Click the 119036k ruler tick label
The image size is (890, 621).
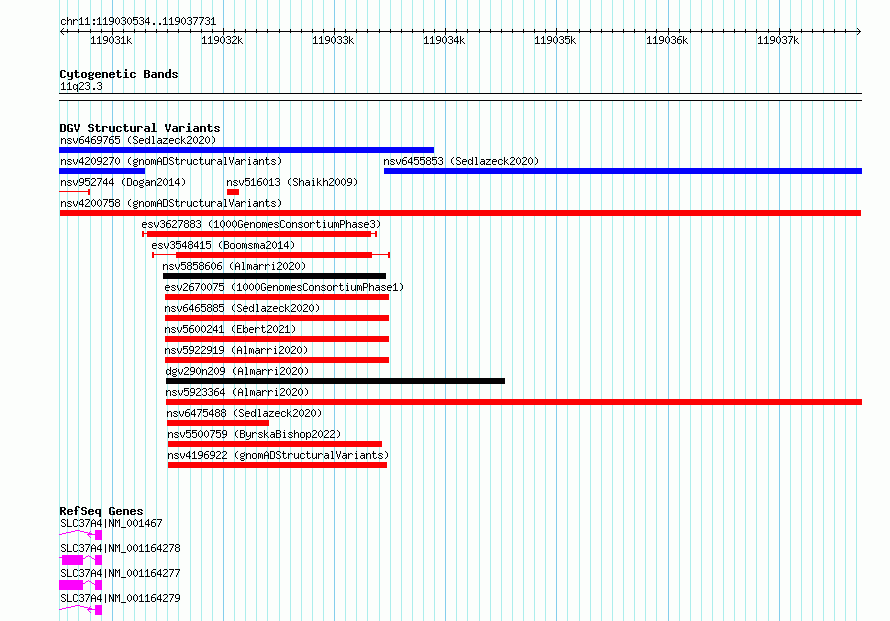pos(668,40)
